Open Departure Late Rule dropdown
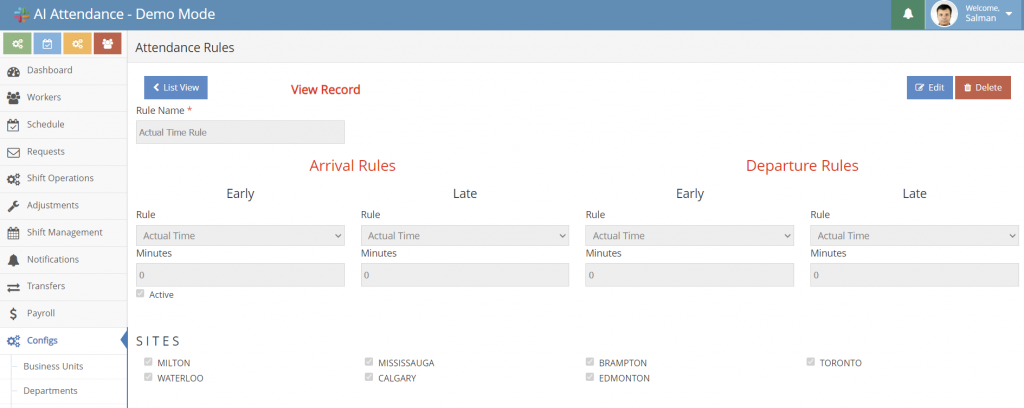Image resolution: width=1024 pixels, height=408 pixels. click(914, 236)
